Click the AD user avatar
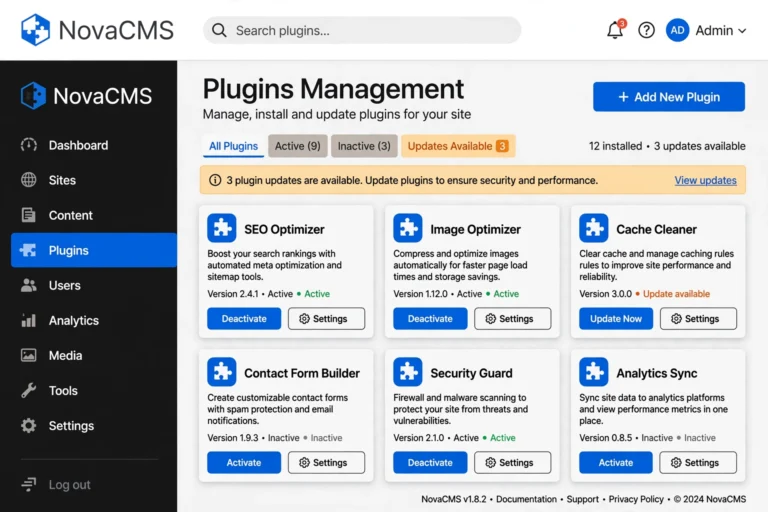Viewport: 768px width, 512px height. 677,30
